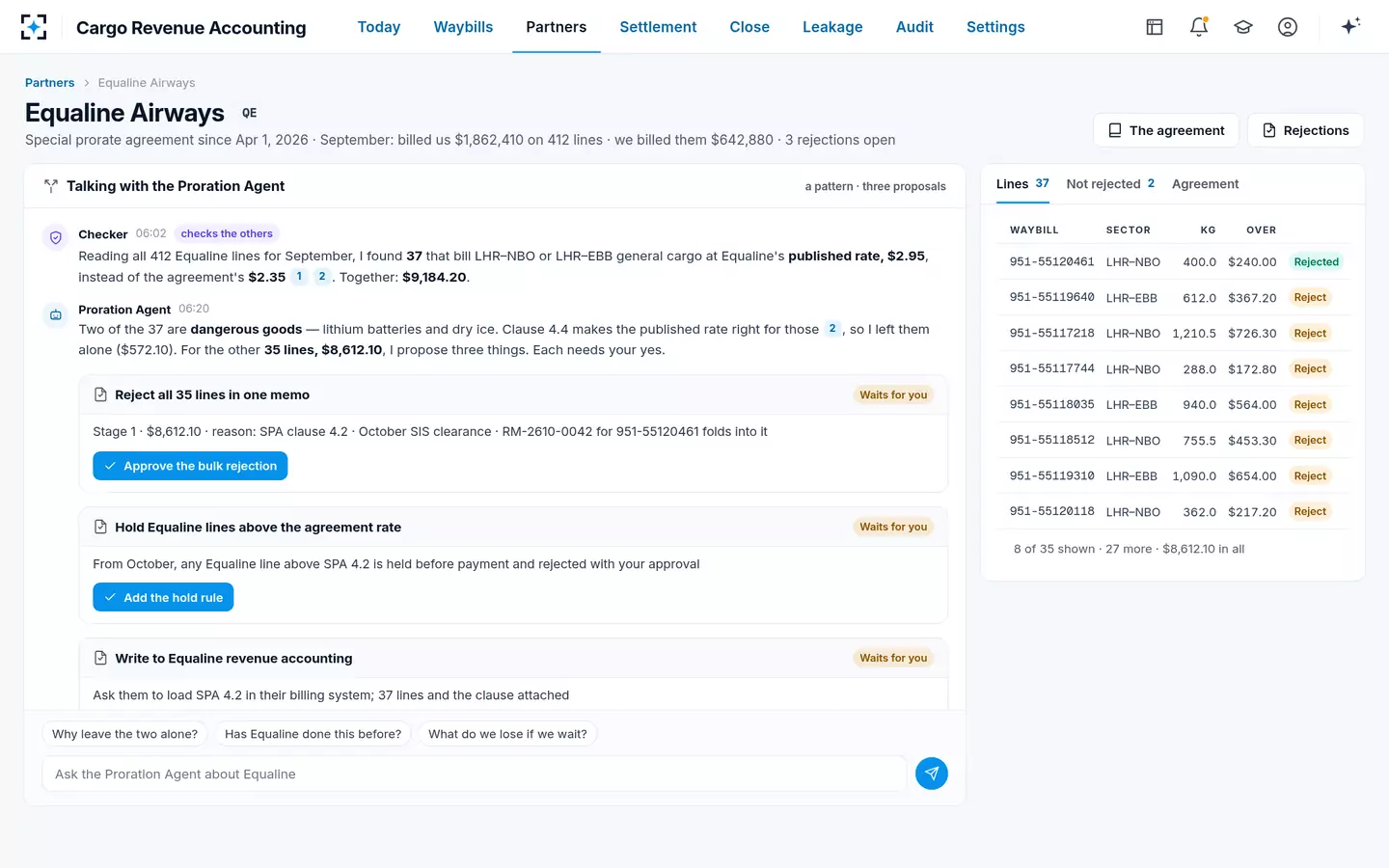Reject waybill 951-55117218
Screen dimensions: 1389x868
click(x=1310, y=334)
